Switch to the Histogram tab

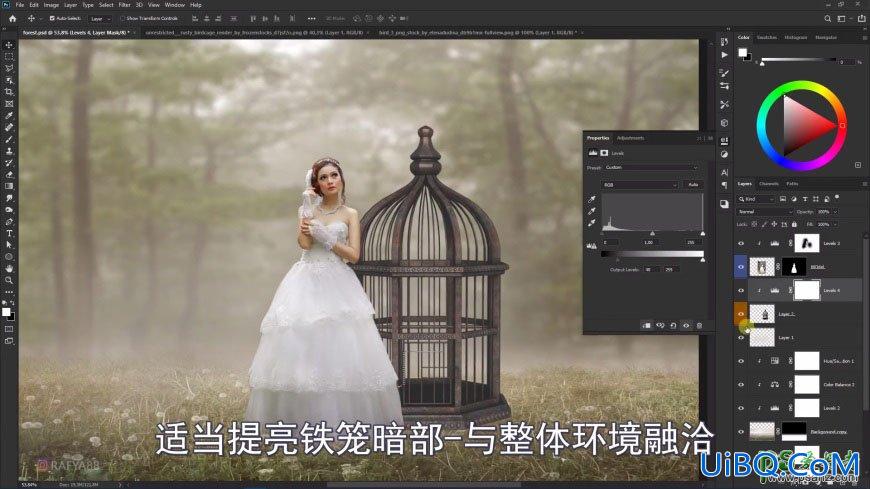coord(796,37)
